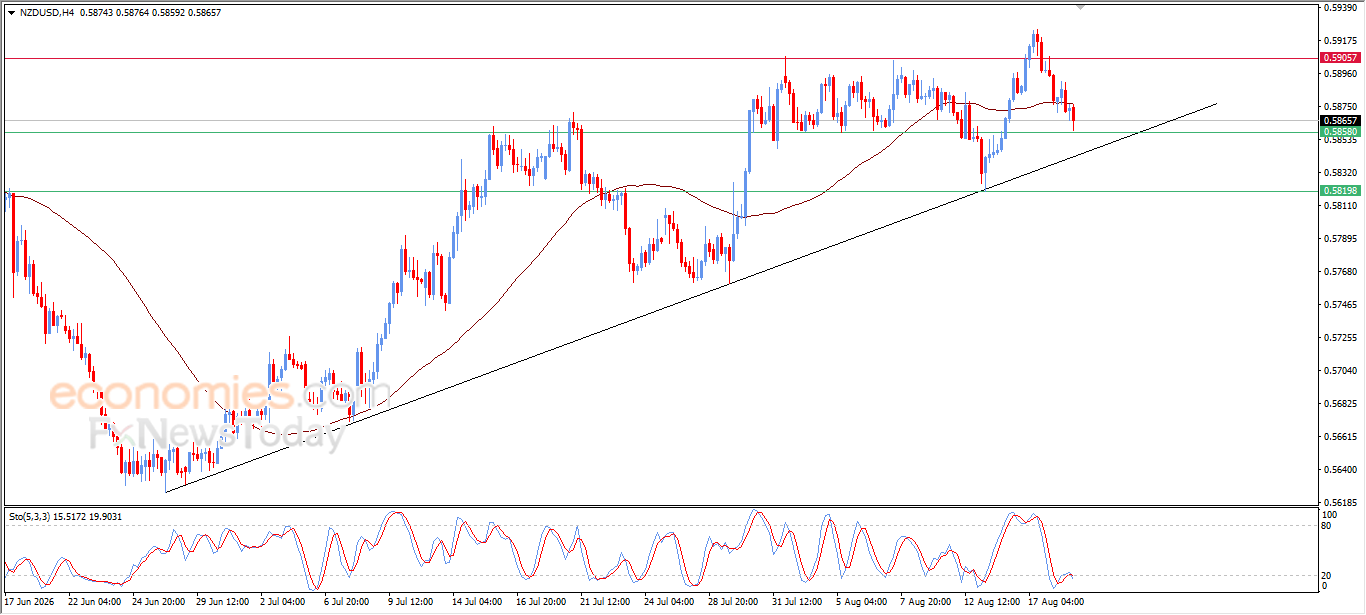Click the 21 Jul 12:00 time label
Viewport: 1366px width, 615px height.
(604, 602)
